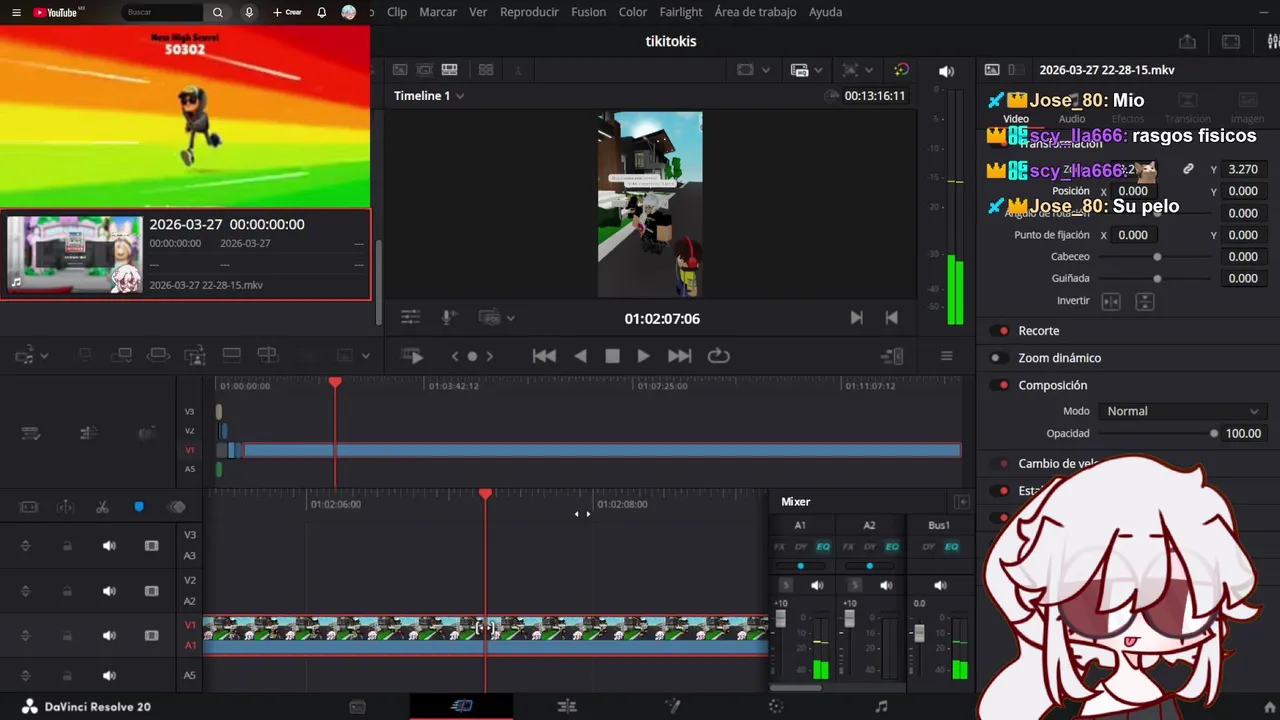Click the Append to end icon
The width and height of the screenshot is (1280, 720).
click(121, 355)
